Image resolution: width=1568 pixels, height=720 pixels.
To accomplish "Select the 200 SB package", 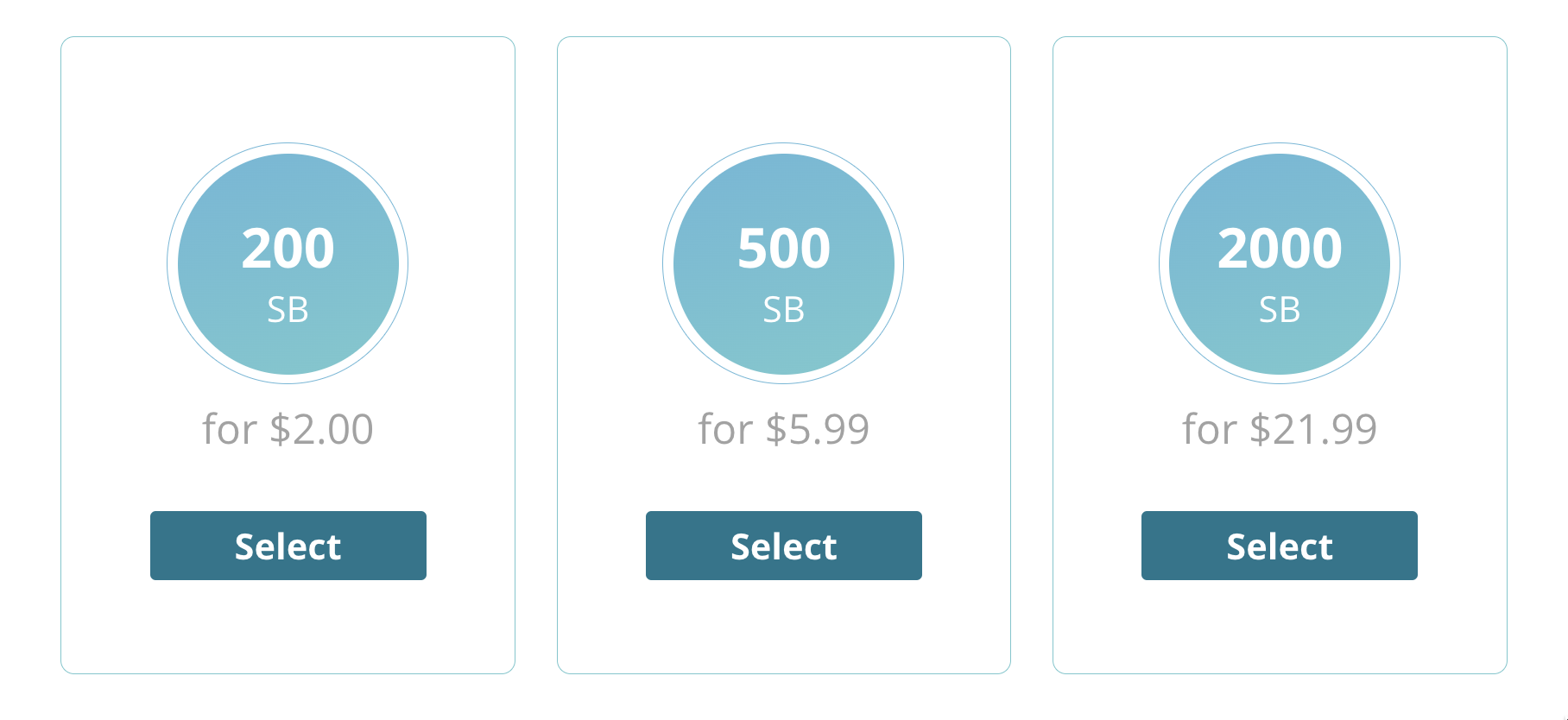I will [288, 546].
